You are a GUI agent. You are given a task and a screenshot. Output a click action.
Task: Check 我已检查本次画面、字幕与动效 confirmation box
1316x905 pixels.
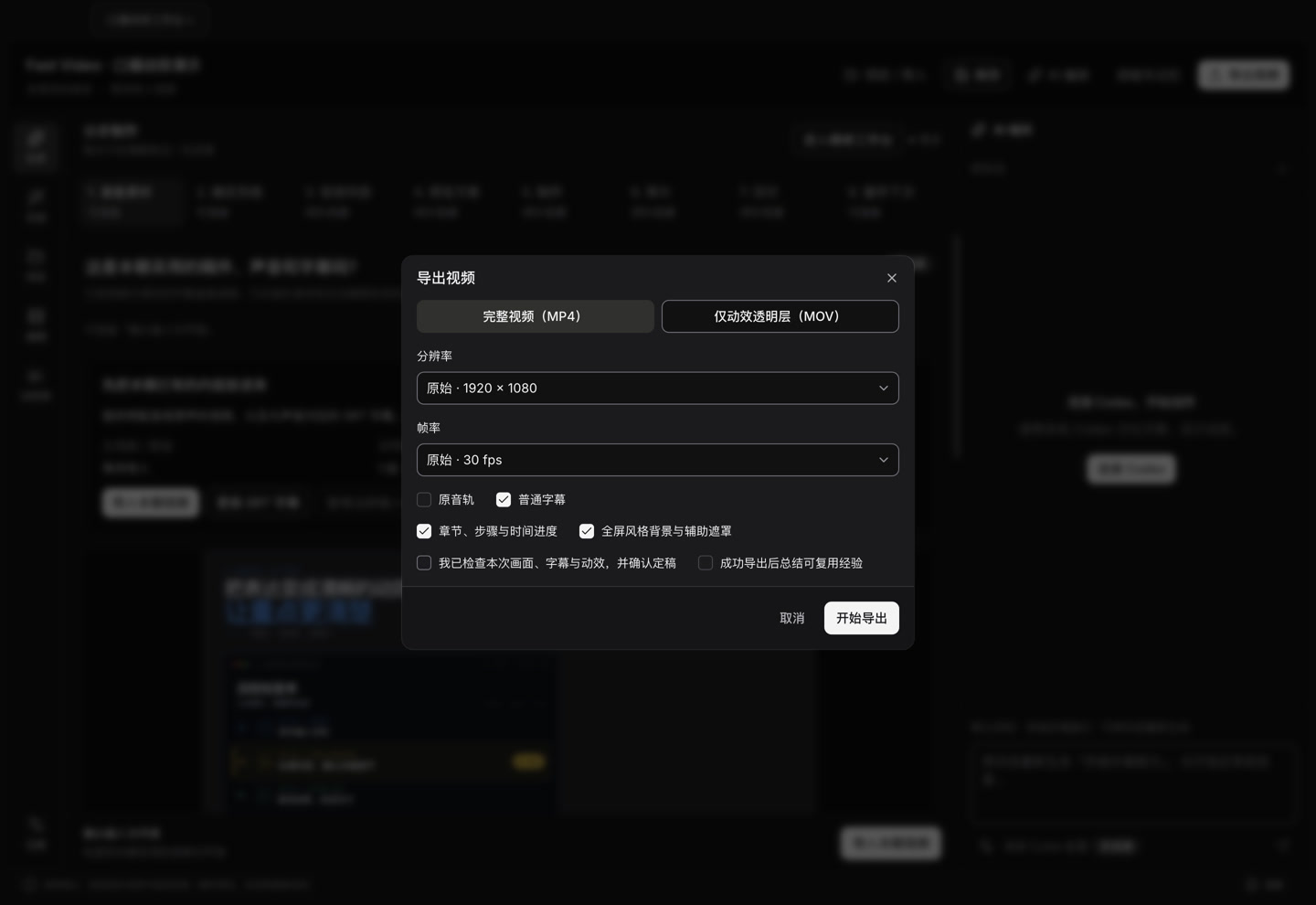[x=424, y=563]
